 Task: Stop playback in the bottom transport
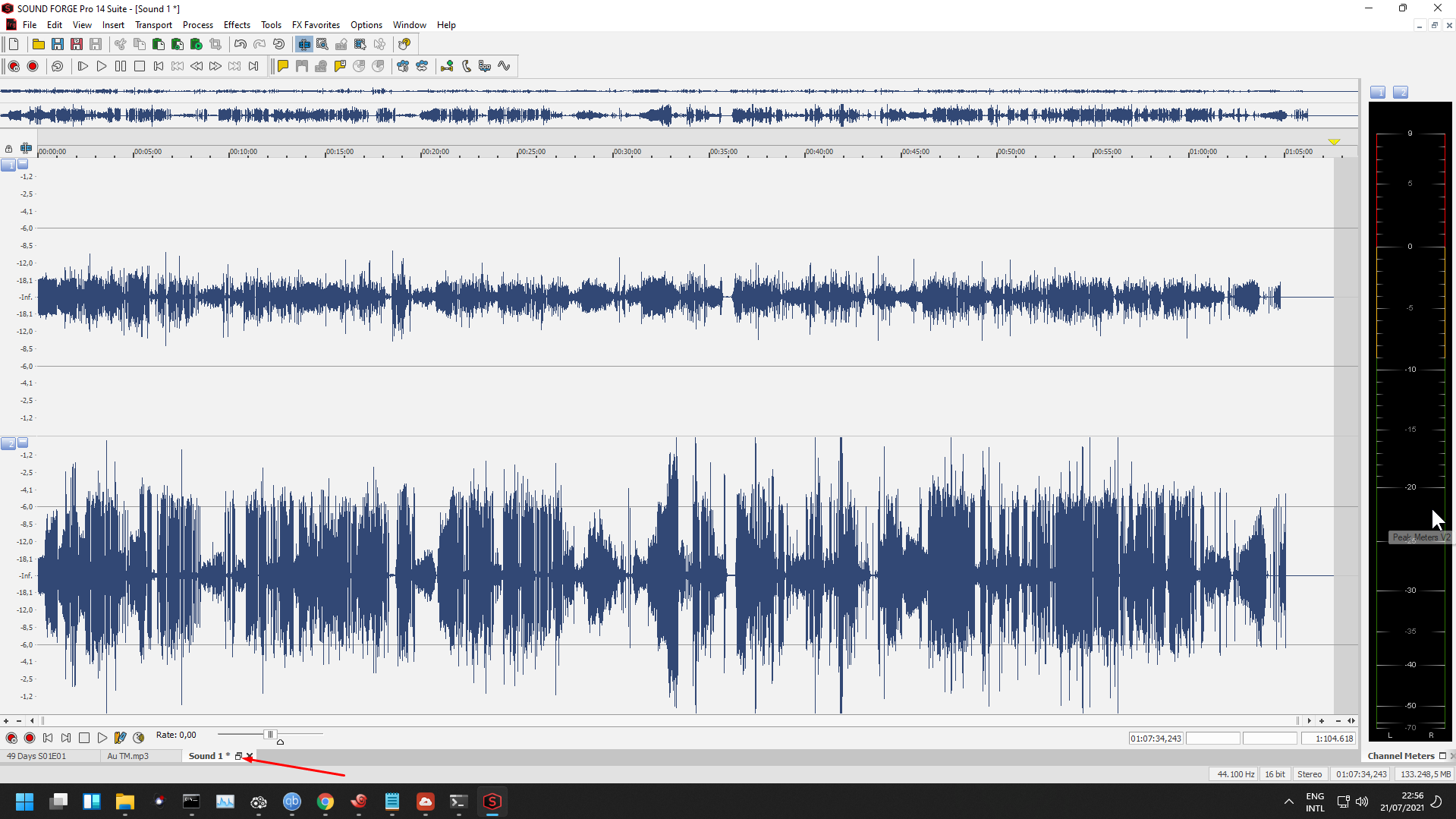[x=84, y=738]
